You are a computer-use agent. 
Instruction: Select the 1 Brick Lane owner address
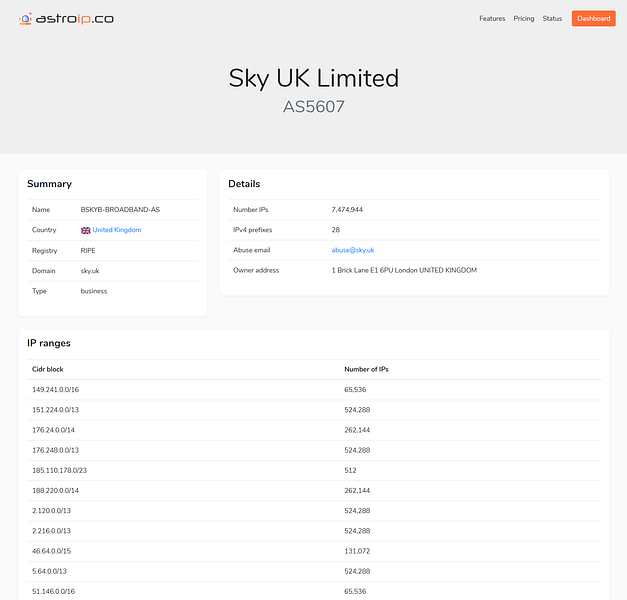(404, 270)
